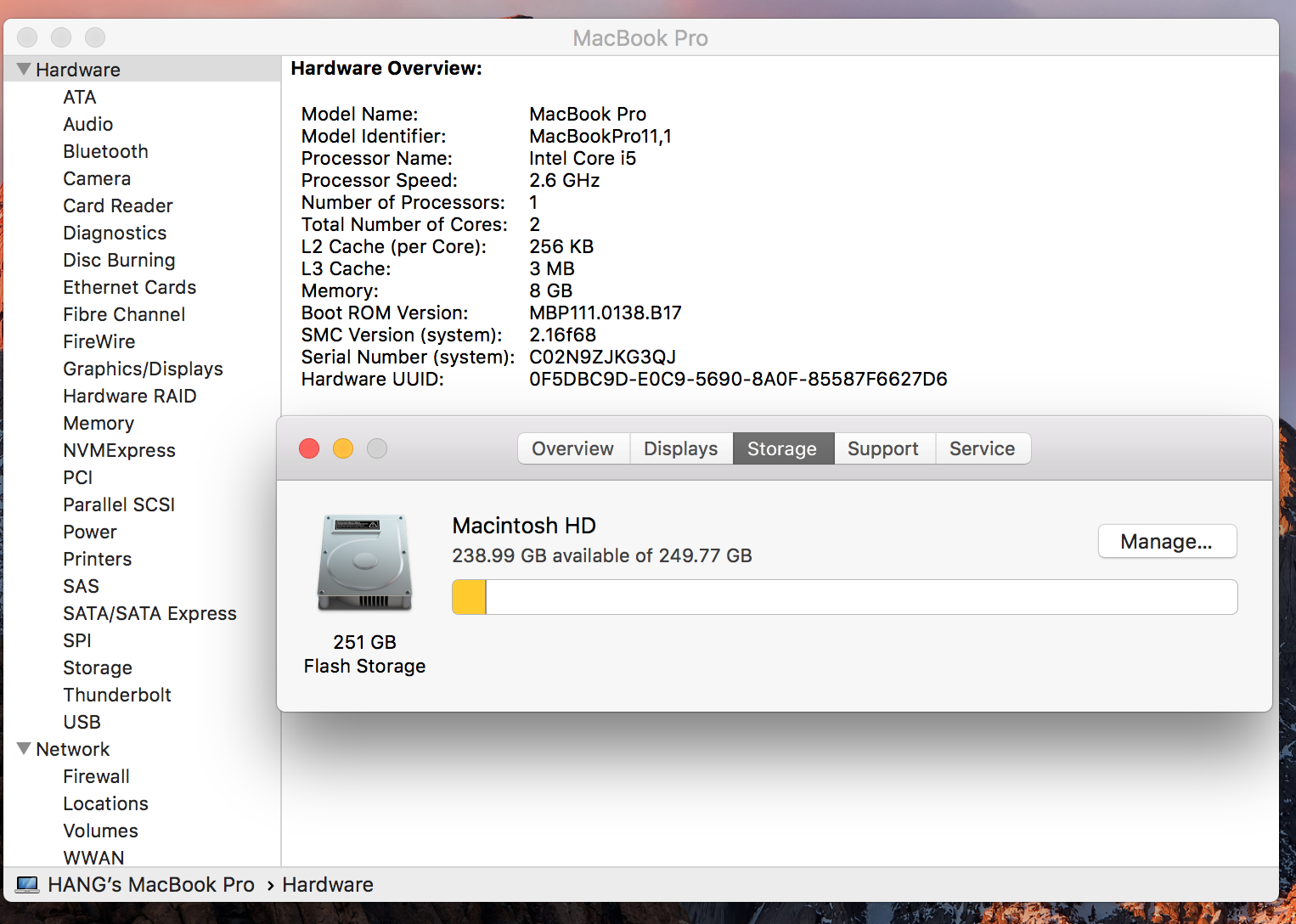Click the Model Identifier value MacBookPro11,1

click(600, 136)
